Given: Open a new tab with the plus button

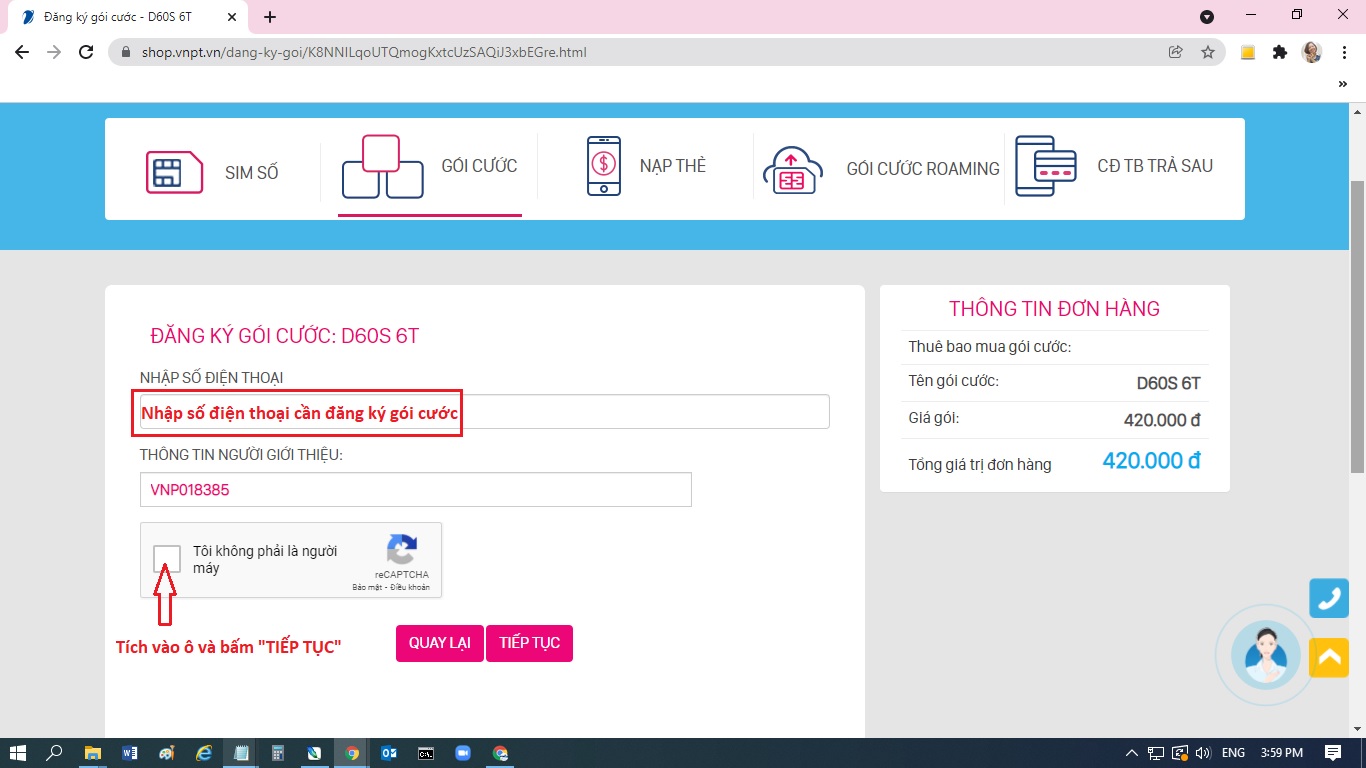Looking at the screenshot, I should tap(270, 17).
